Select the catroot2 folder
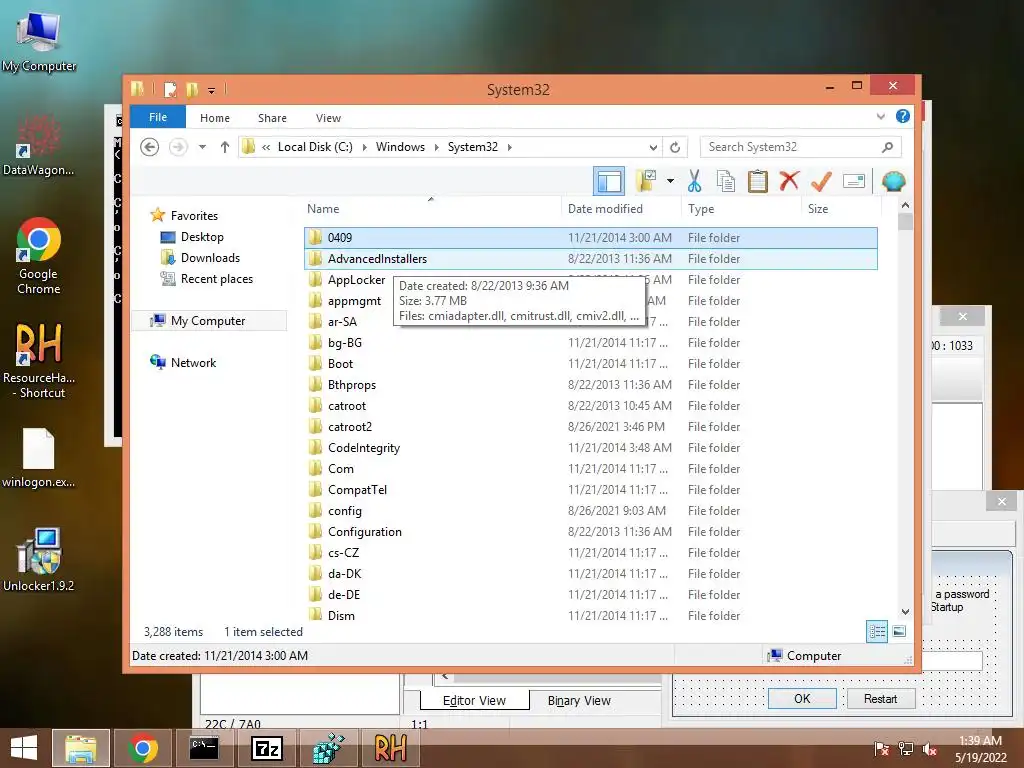Image resolution: width=1024 pixels, height=768 pixels. pos(590,426)
